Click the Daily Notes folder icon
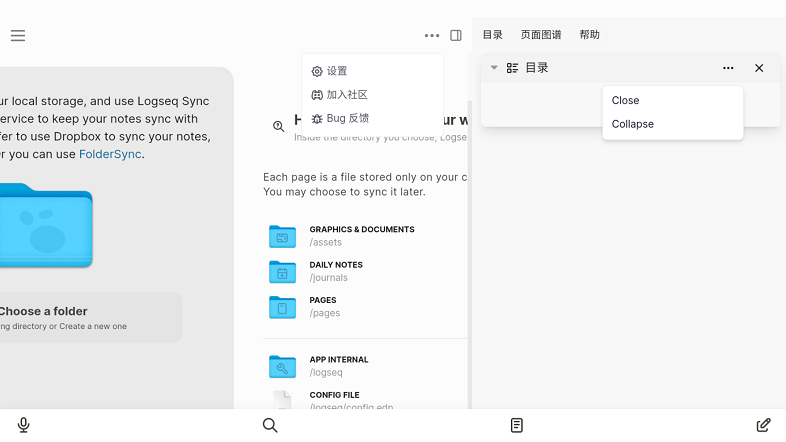Image resolution: width=786 pixels, height=442 pixels. coord(282,272)
